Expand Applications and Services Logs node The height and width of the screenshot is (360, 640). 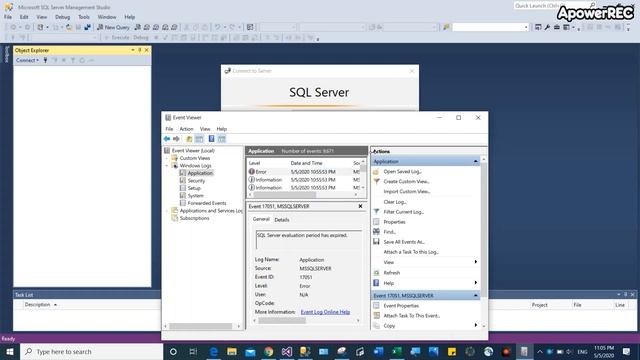tap(167, 211)
